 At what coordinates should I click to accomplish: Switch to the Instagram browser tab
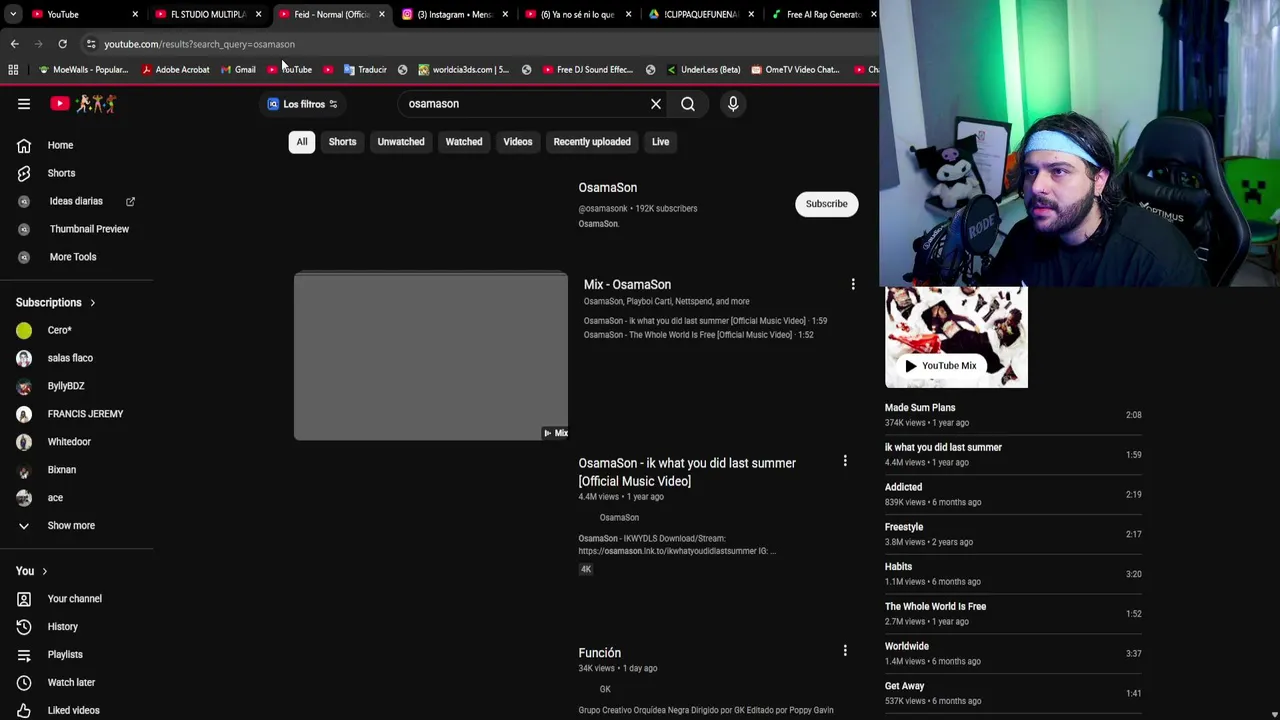click(x=455, y=14)
